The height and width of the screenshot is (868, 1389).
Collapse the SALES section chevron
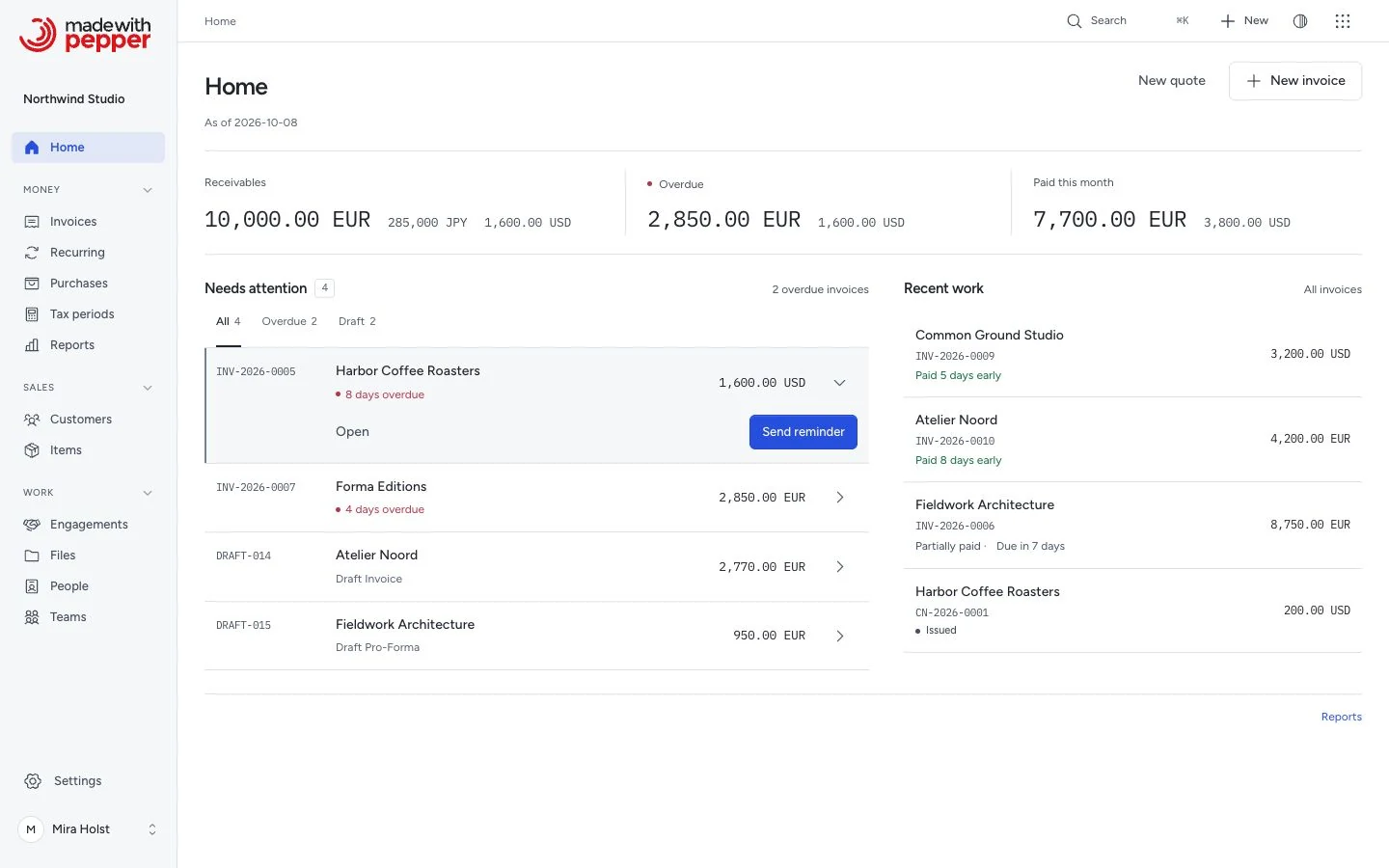click(x=148, y=388)
